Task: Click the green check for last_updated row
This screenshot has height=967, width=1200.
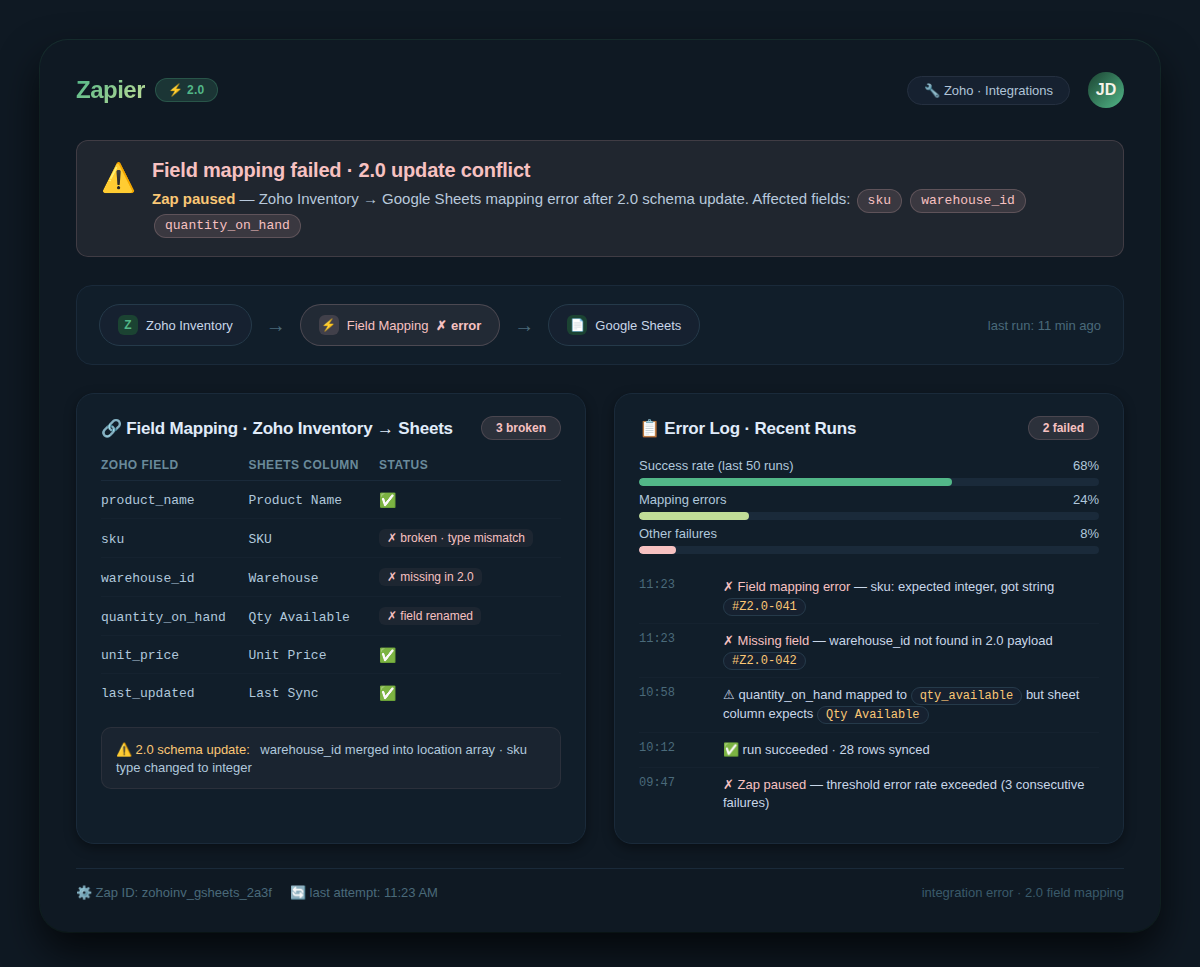Action: (388, 693)
